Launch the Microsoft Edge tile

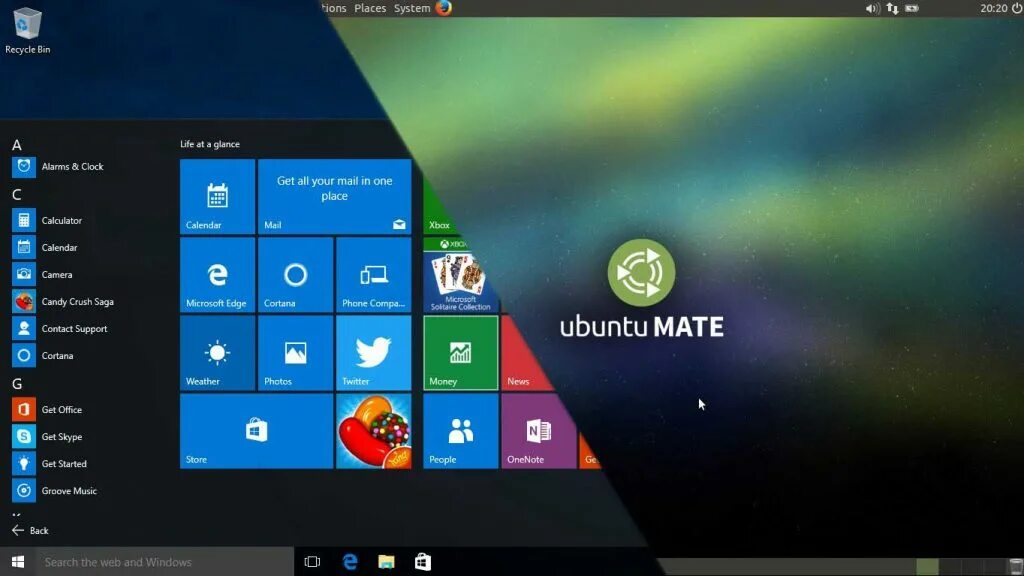click(217, 275)
